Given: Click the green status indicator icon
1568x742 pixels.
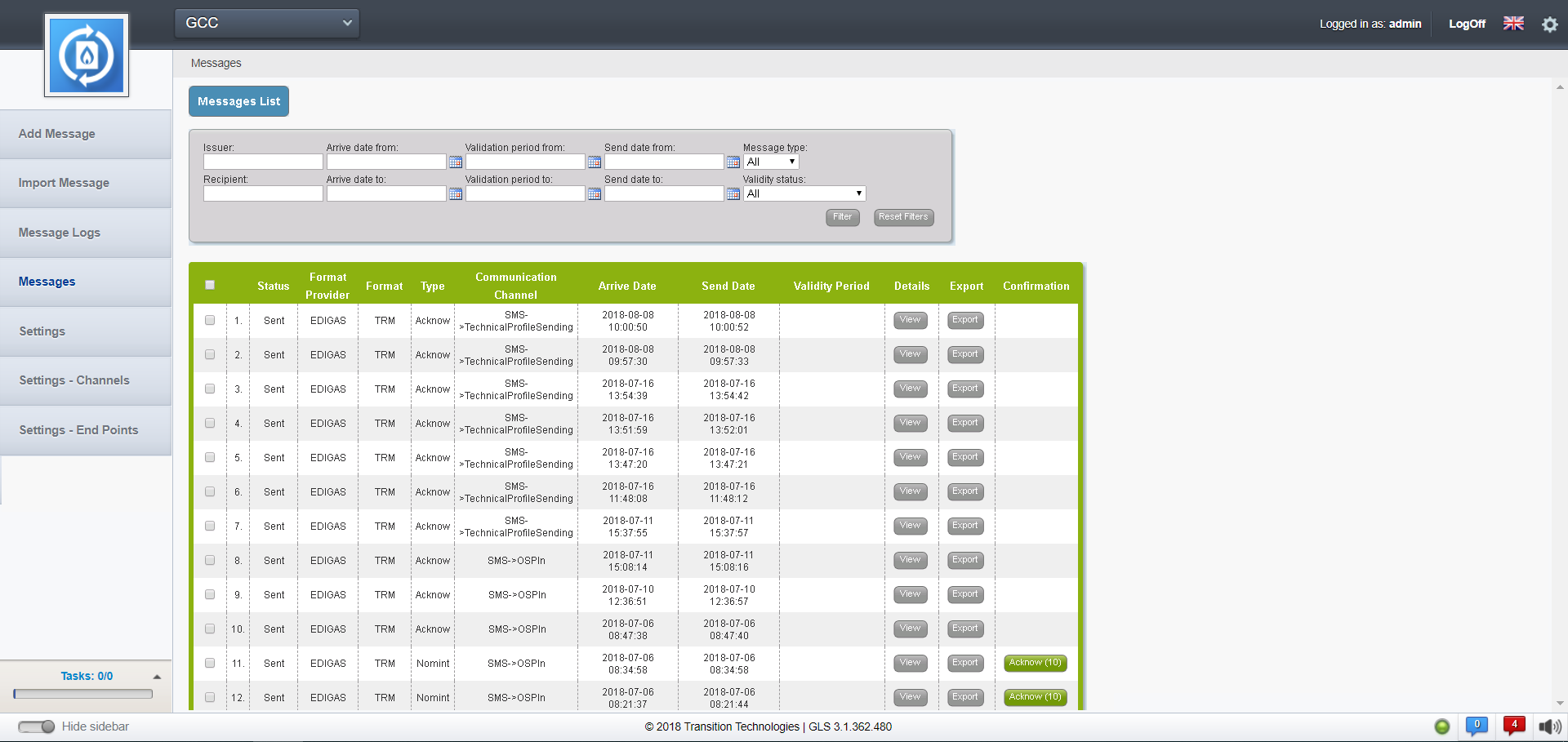Looking at the screenshot, I should [x=1442, y=726].
